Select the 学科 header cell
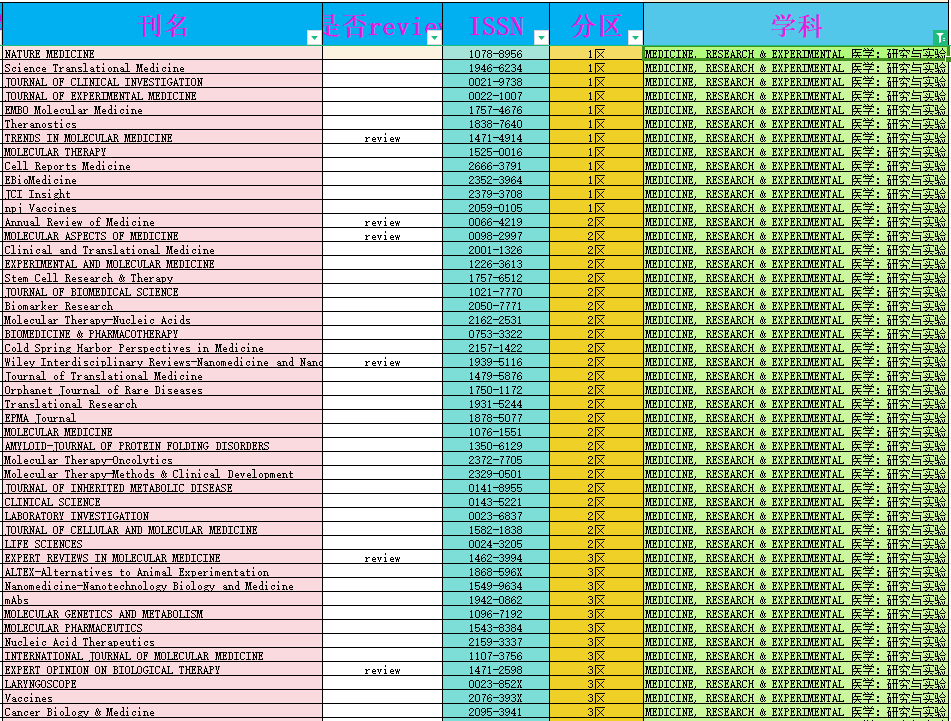 pyautogui.click(x=796, y=24)
